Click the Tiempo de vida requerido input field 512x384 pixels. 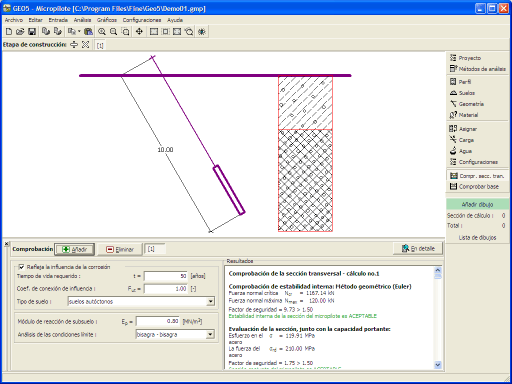[166, 276]
